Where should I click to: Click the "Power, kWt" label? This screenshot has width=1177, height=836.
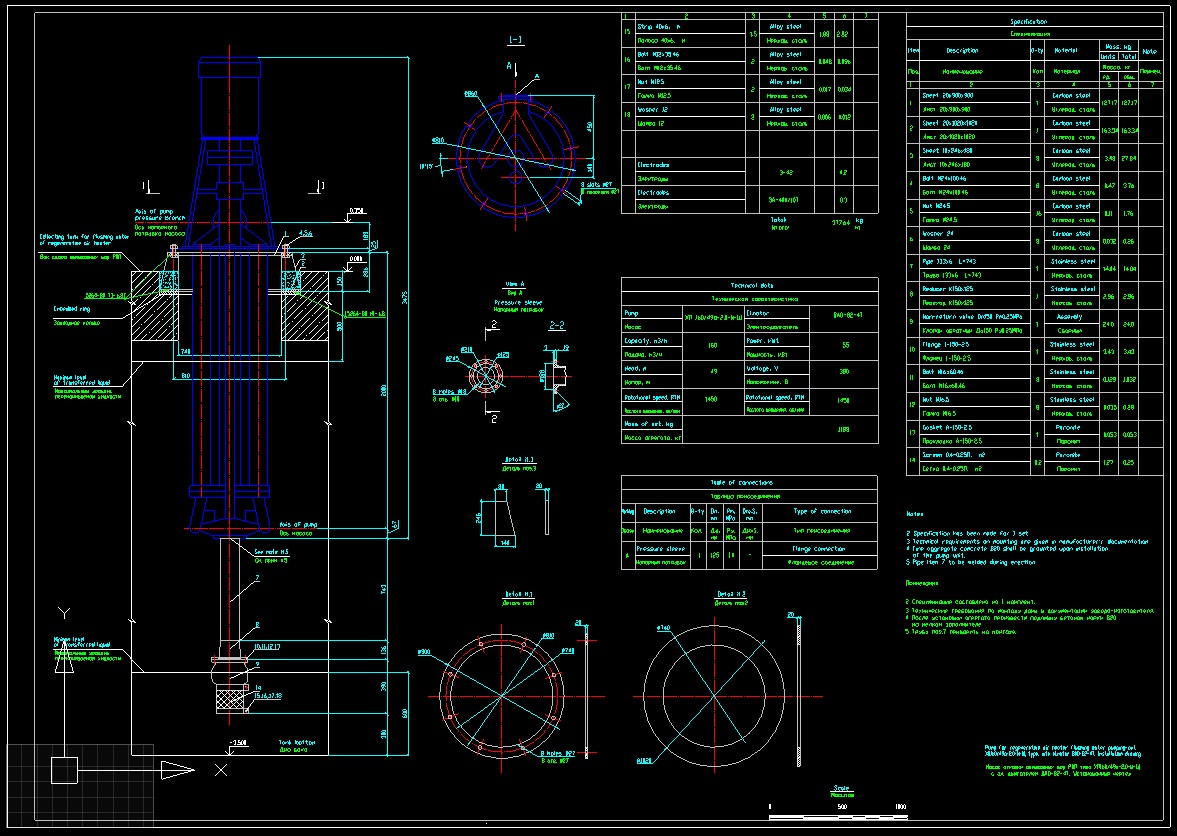click(x=763, y=341)
